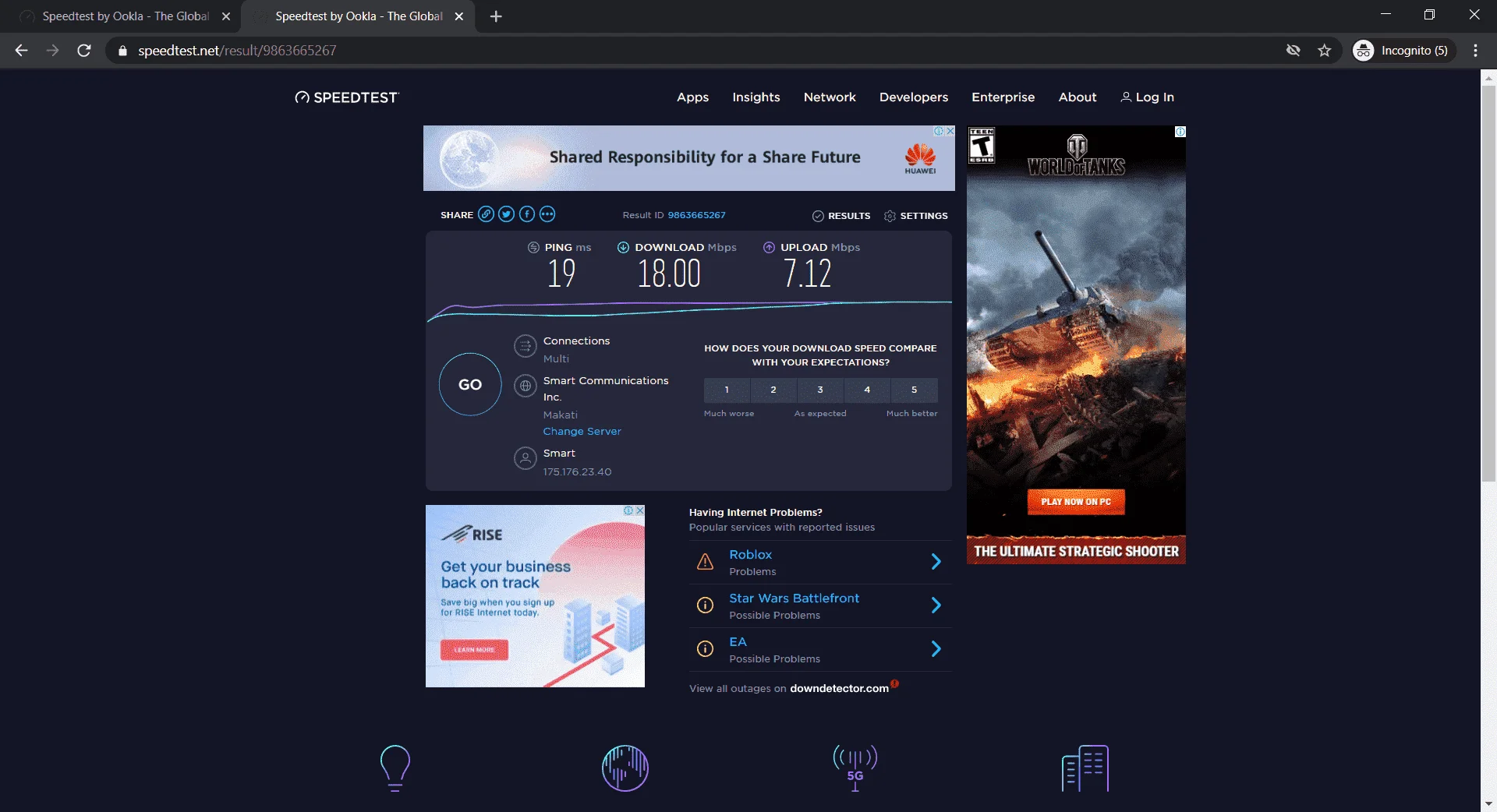
Task: Click the EA info icon
Action: point(705,649)
